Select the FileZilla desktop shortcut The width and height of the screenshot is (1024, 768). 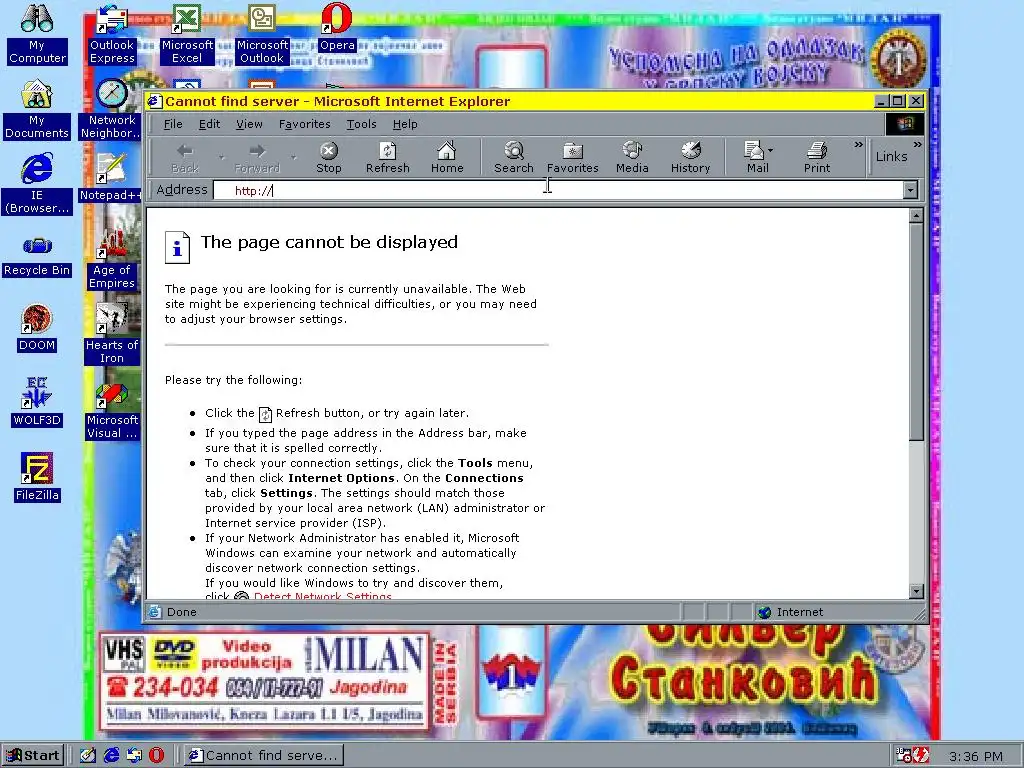[x=37, y=477]
